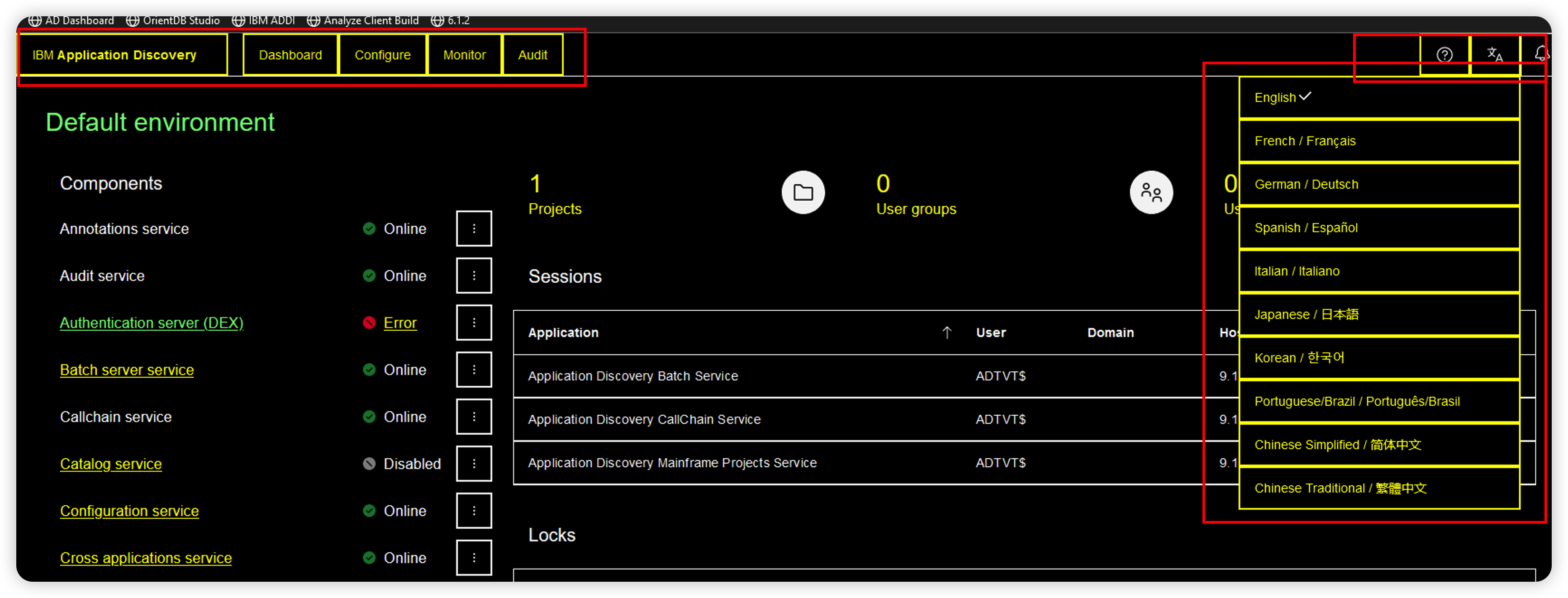
Task: Open the Configure menu in the navigation
Action: coord(382,54)
